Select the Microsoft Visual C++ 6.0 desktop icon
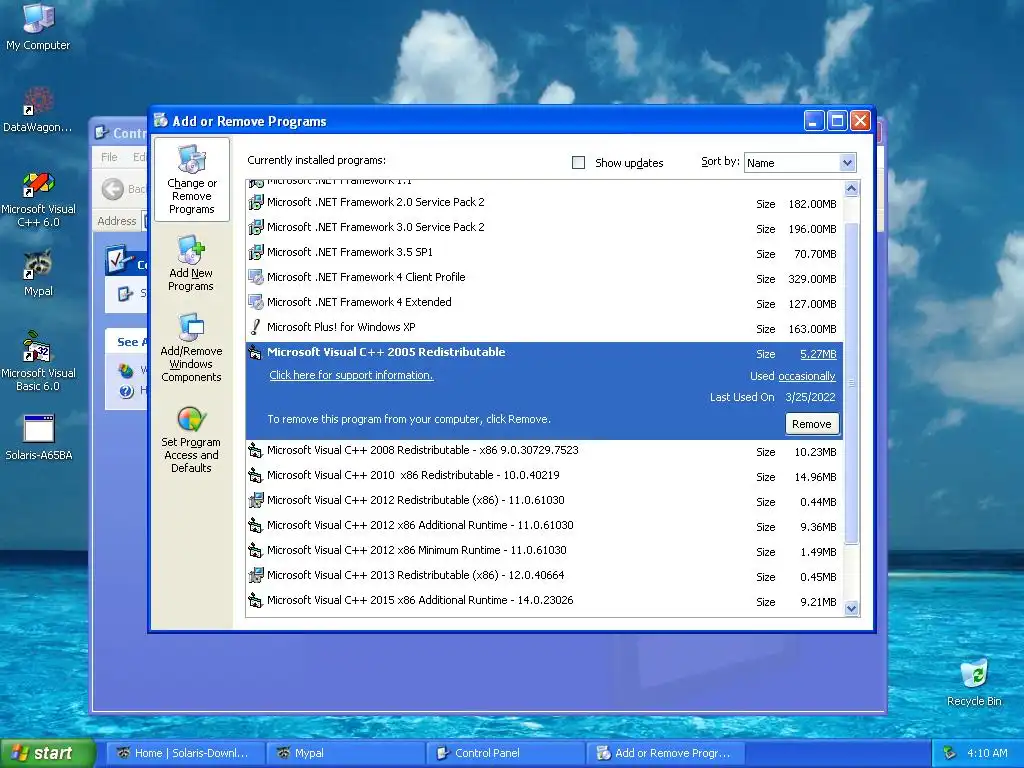This screenshot has height=768, width=1024. coord(38,199)
